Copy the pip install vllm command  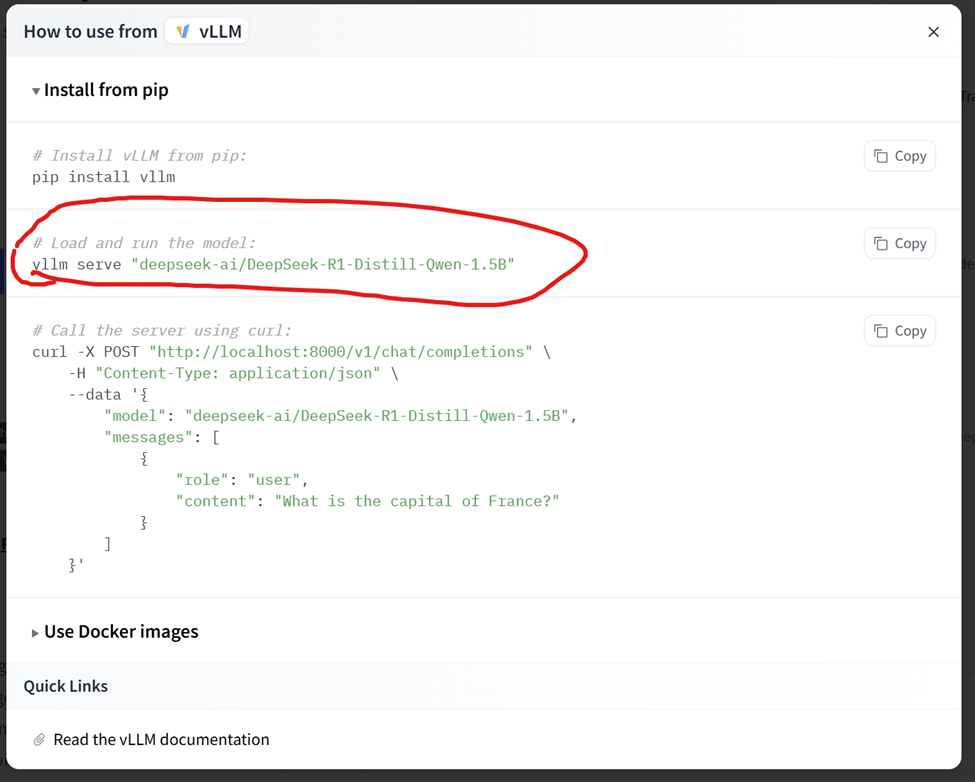pos(900,156)
